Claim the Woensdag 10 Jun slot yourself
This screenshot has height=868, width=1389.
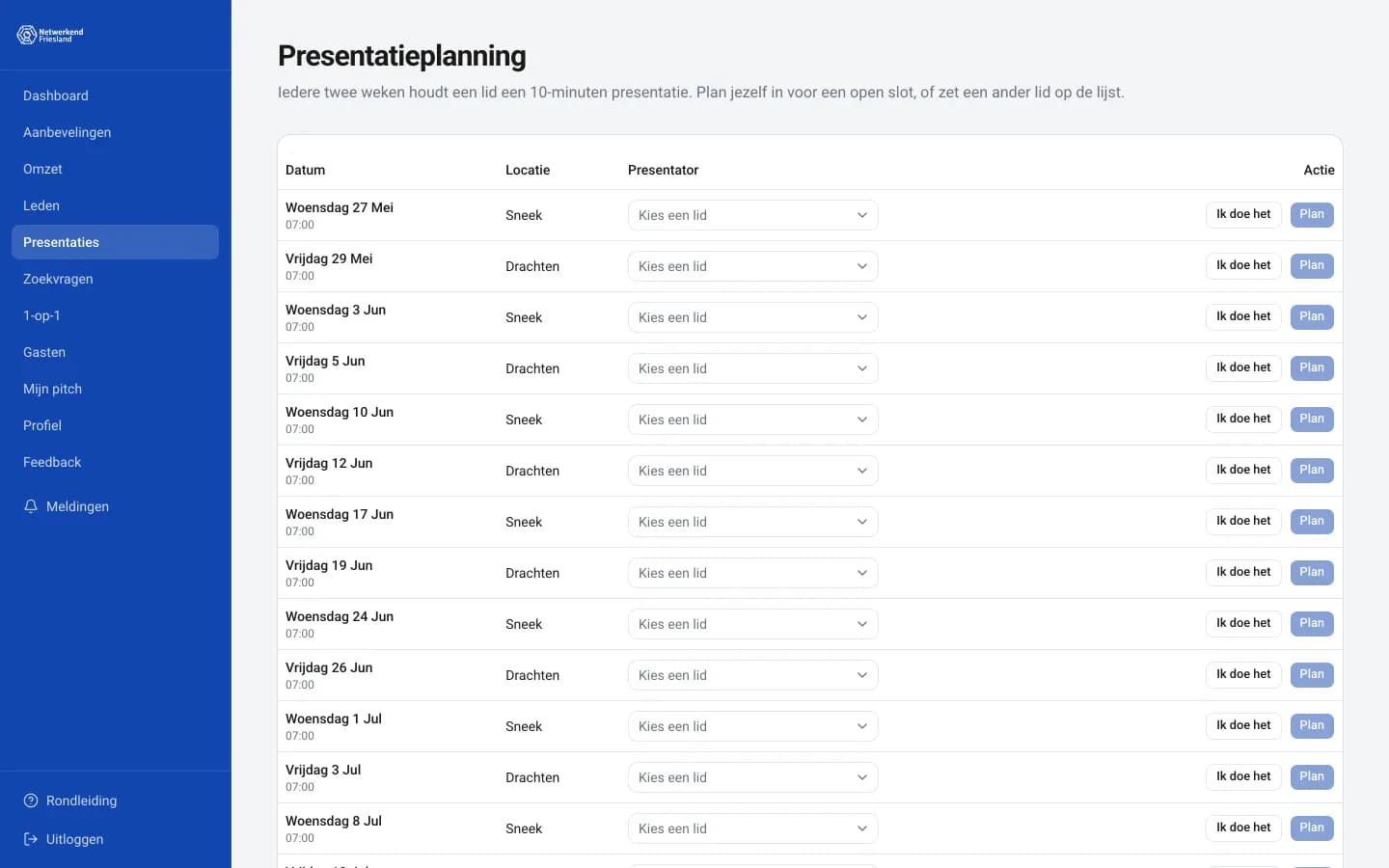point(1243,419)
